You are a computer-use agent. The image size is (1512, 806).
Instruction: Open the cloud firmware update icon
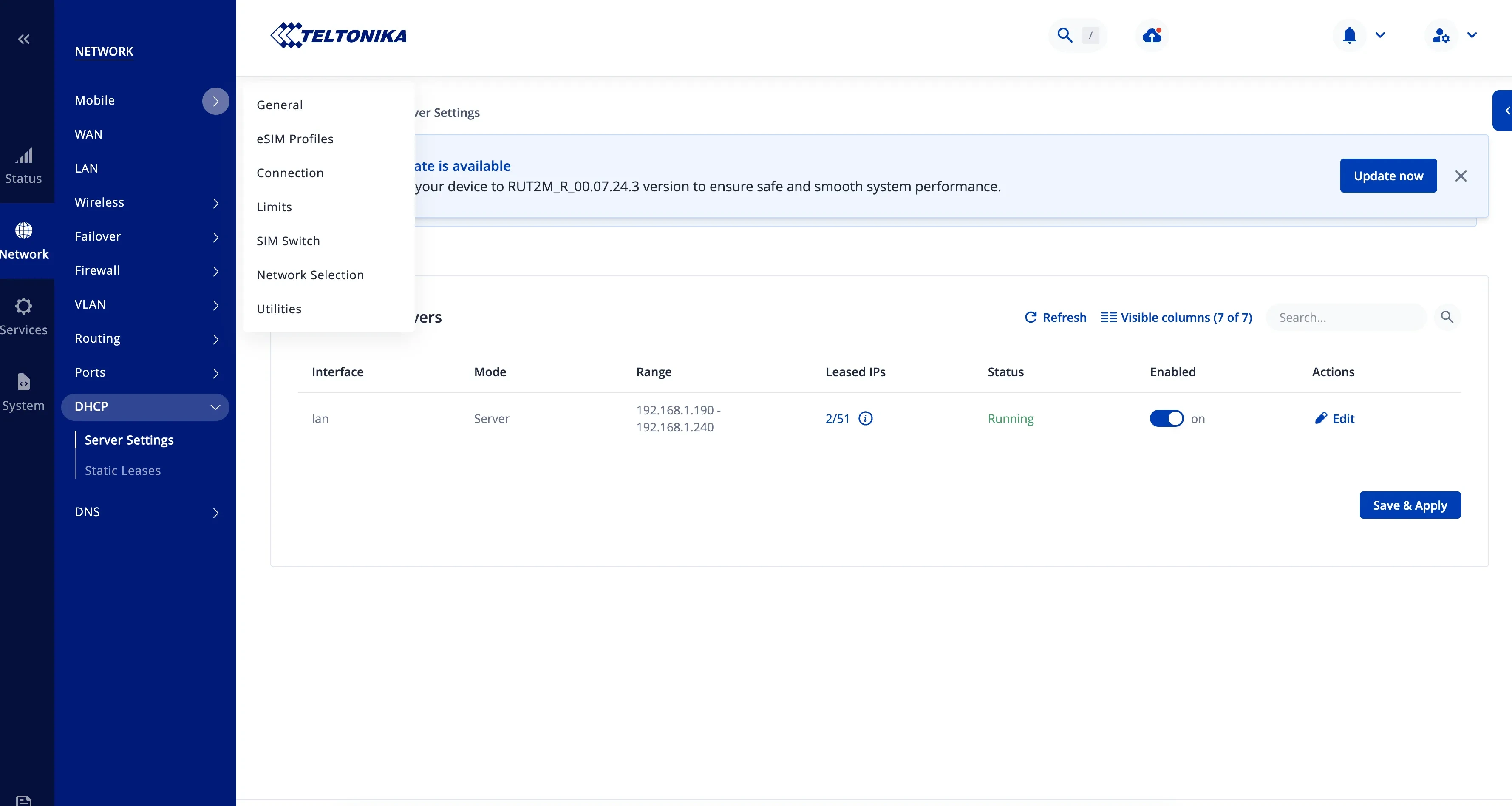[x=1152, y=35]
